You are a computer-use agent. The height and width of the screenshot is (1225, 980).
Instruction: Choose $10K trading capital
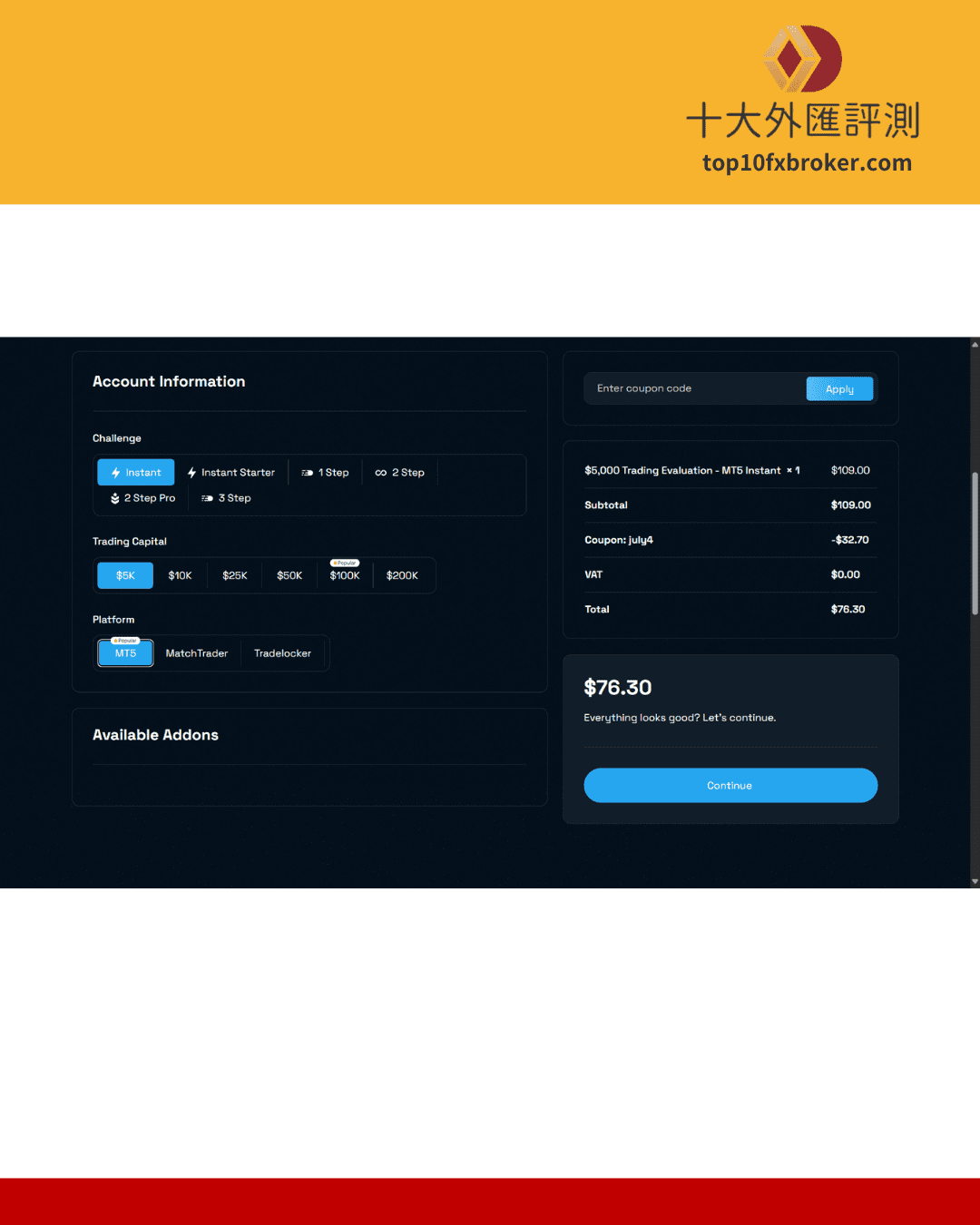point(180,575)
